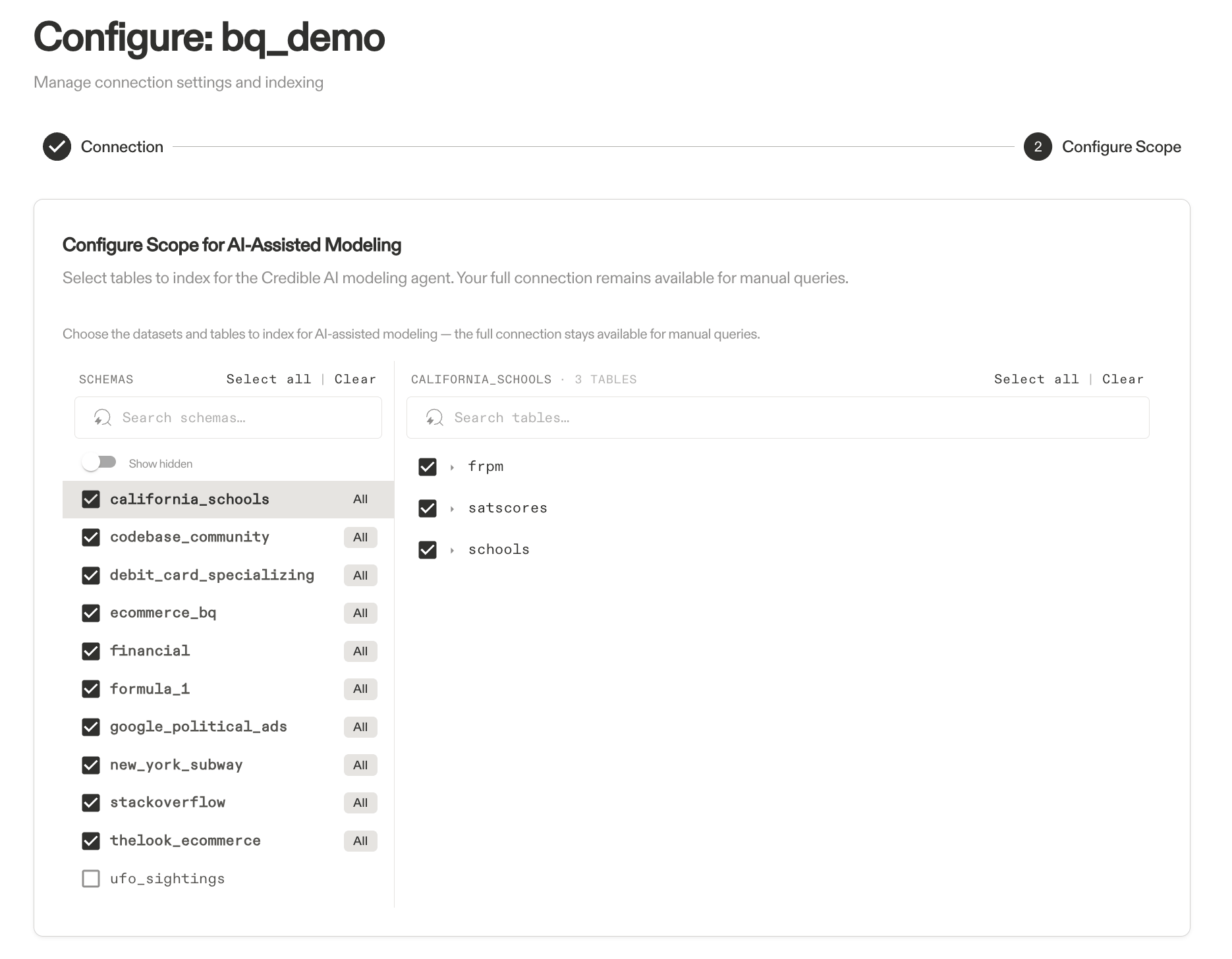Click the All badge for stackoverflow

[360, 803]
